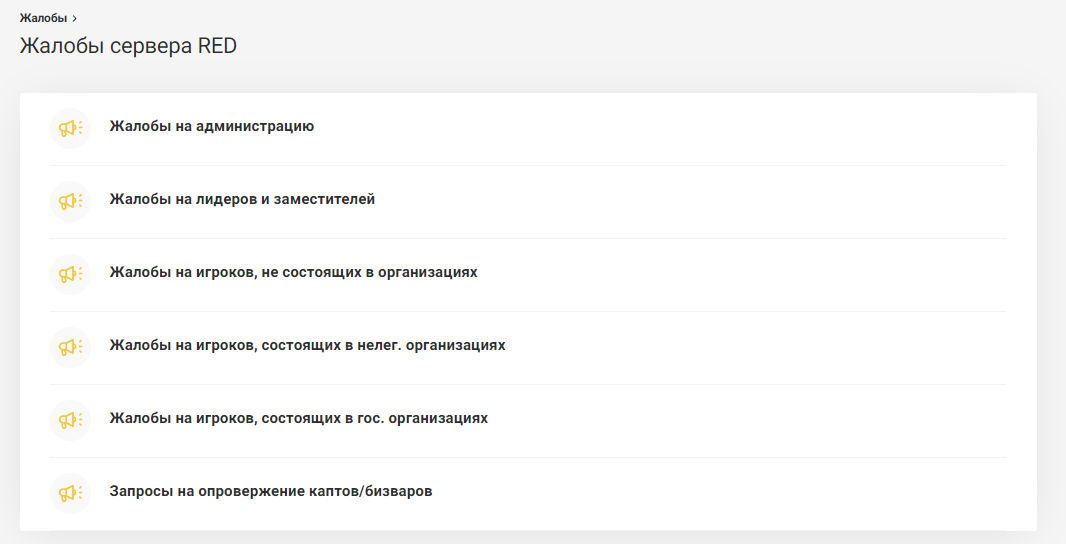
Task: Click megaphone icon for Запросы на опровержение
Action: [70, 493]
